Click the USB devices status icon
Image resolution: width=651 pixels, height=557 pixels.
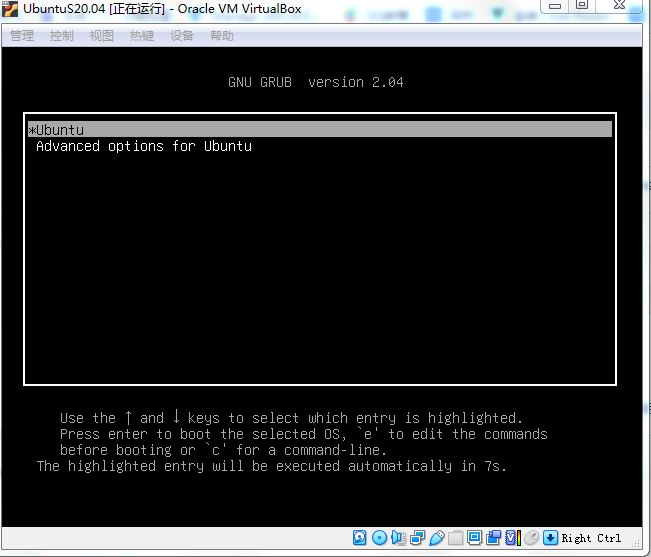pyautogui.click(x=436, y=538)
